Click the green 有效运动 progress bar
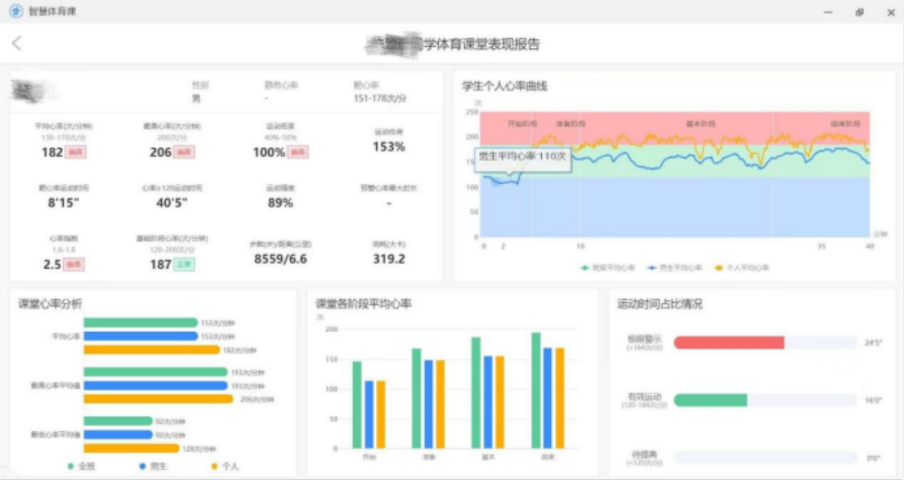This screenshot has height=480, width=904. (x=711, y=400)
